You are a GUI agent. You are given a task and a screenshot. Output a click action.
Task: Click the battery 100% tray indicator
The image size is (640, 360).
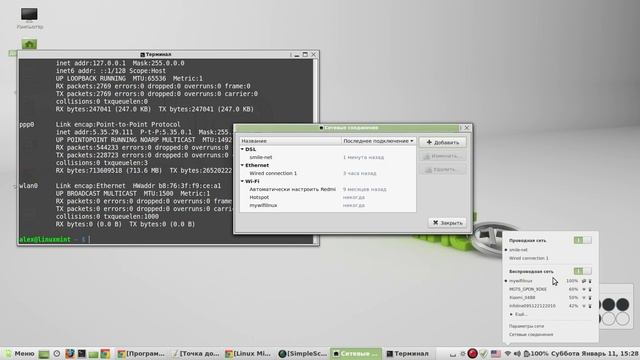(536, 353)
